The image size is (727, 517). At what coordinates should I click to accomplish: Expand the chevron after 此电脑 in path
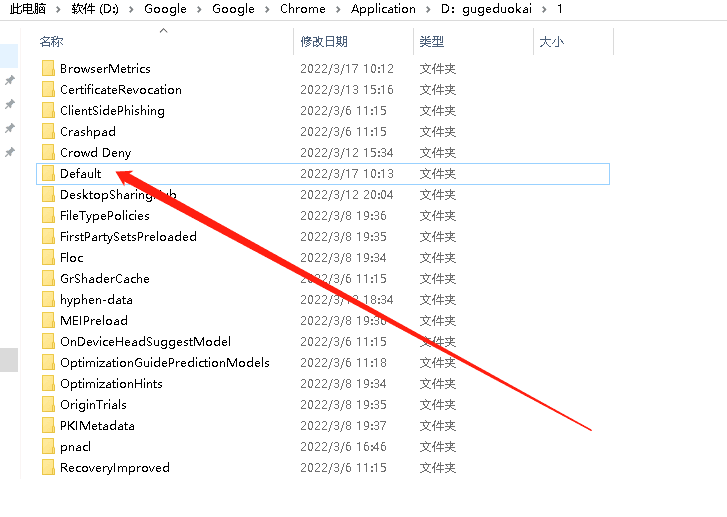point(59,9)
